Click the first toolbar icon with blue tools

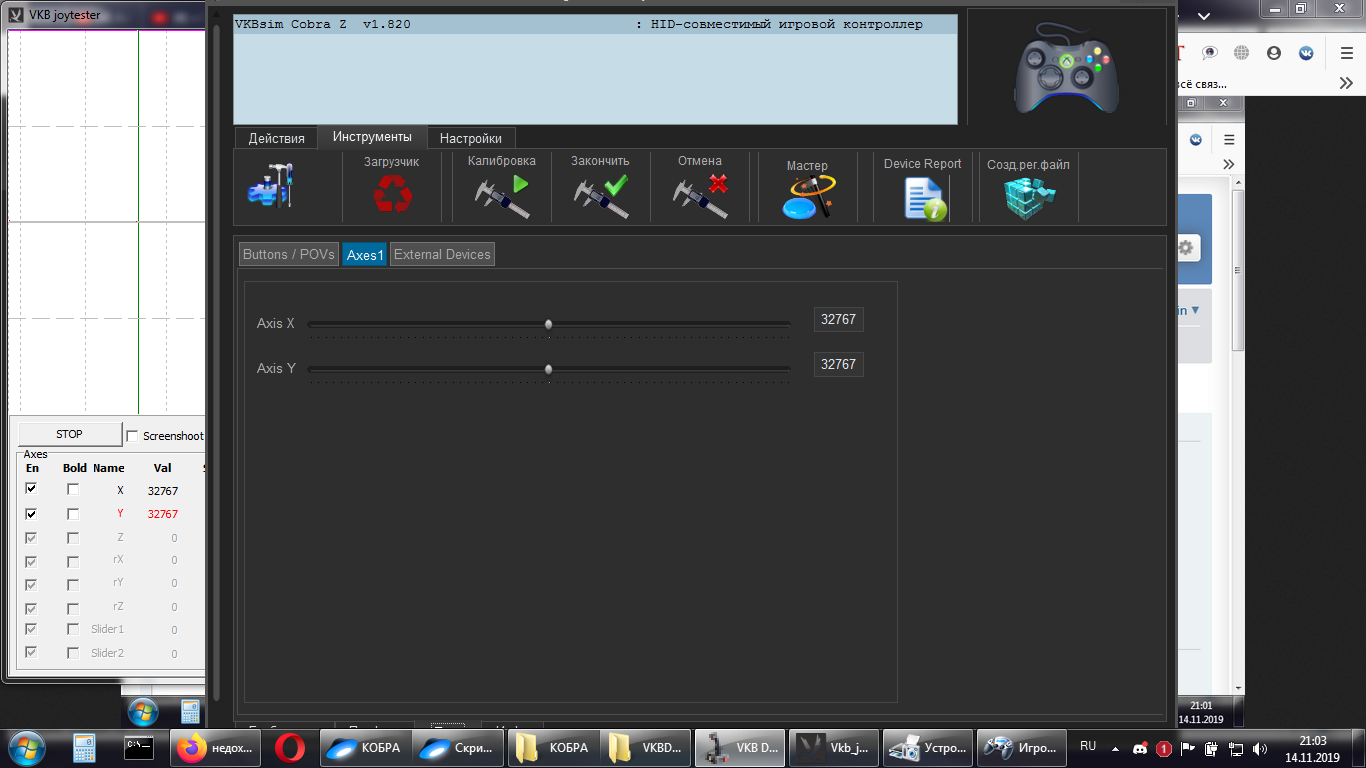(x=270, y=186)
